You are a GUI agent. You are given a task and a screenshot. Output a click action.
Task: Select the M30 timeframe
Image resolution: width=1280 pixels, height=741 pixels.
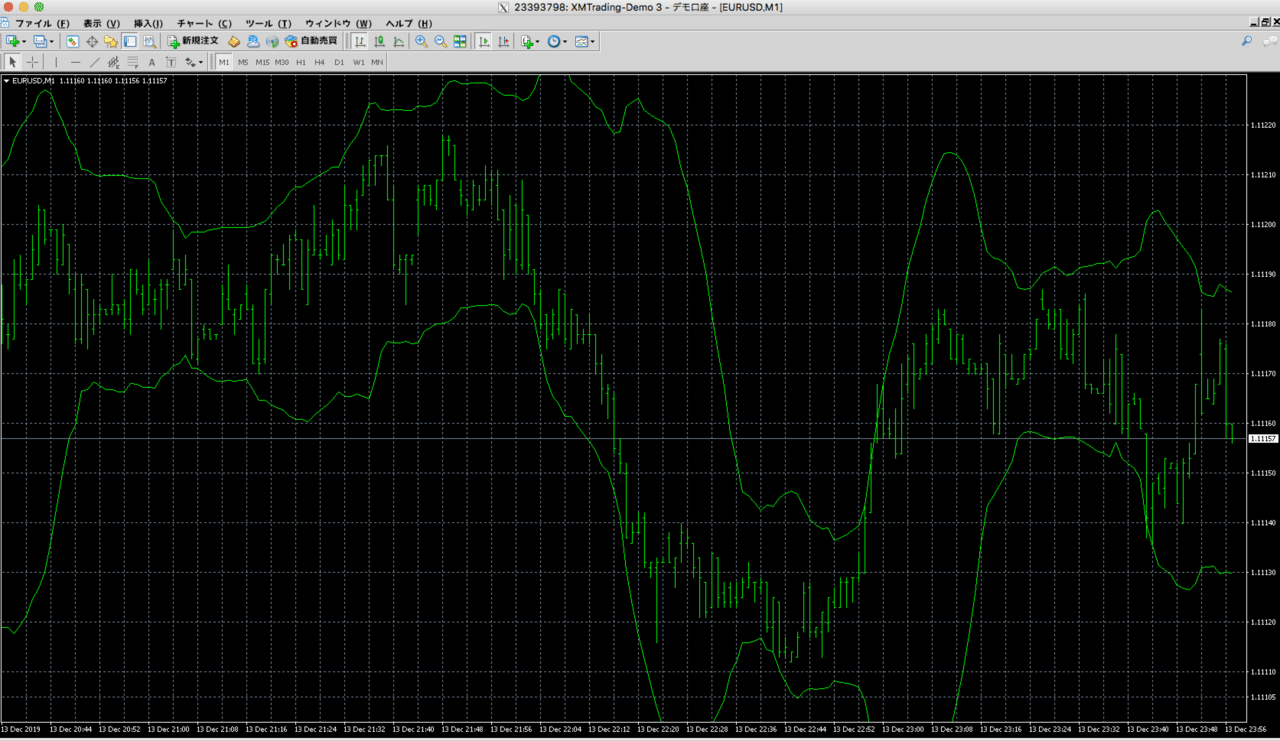pyautogui.click(x=282, y=62)
